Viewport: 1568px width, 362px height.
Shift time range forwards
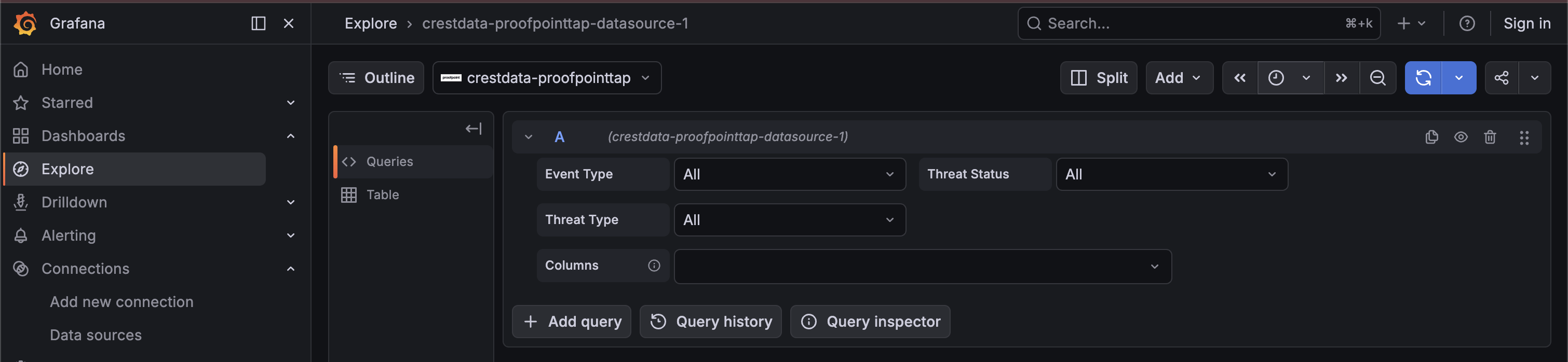click(1341, 78)
